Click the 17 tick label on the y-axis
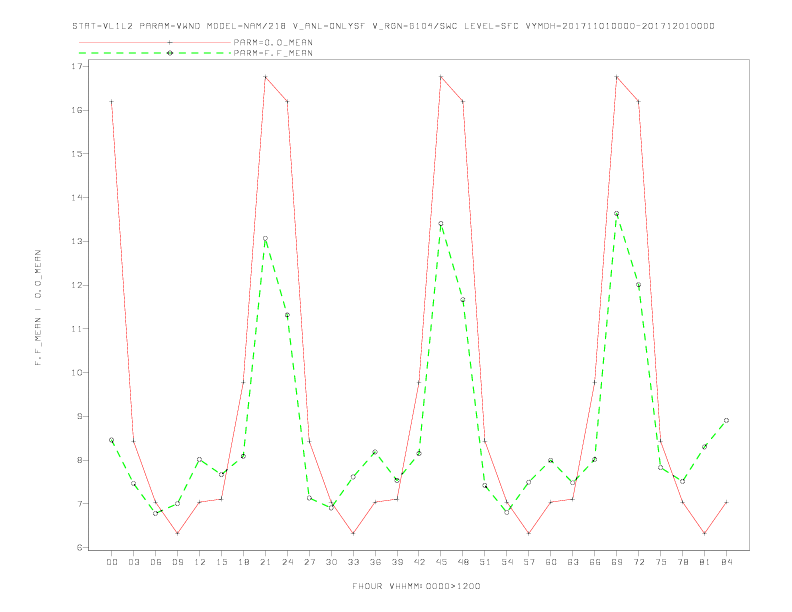 tap(78, 66)
